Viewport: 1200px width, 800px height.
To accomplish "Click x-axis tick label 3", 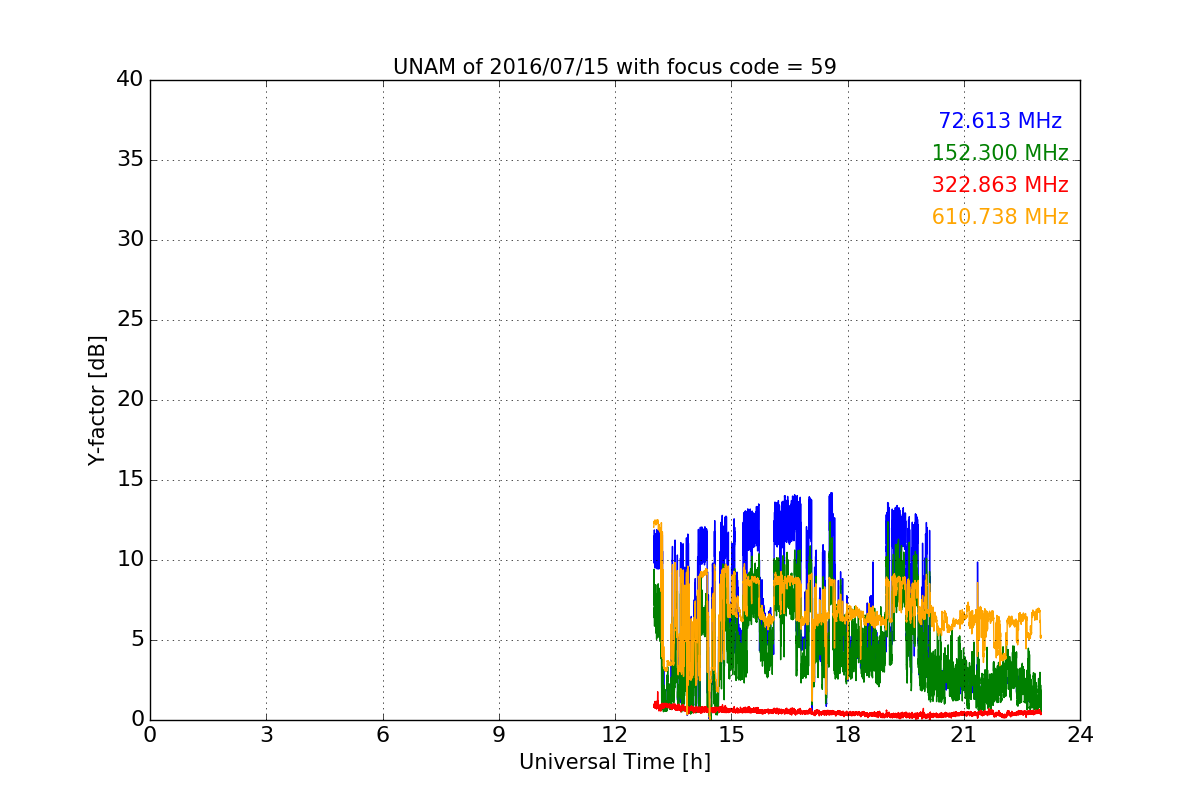I will coord(266,735).
